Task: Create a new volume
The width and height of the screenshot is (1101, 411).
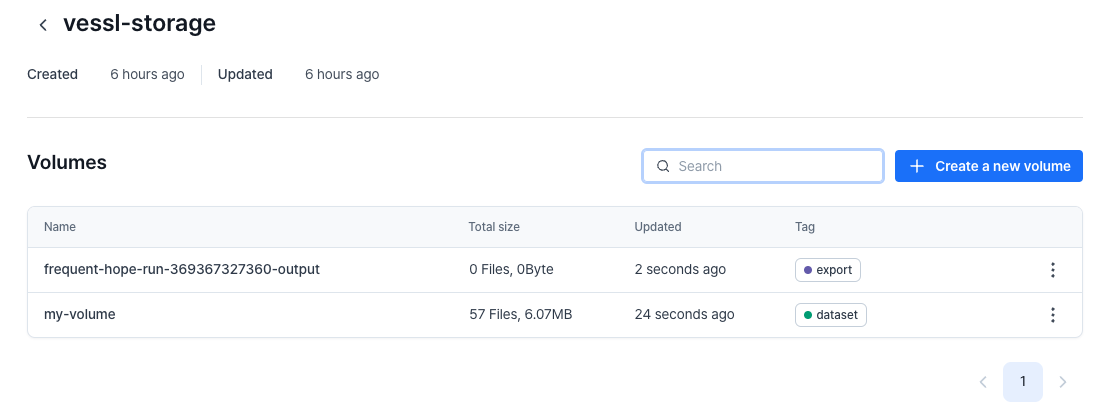Action: coord(988,166)
